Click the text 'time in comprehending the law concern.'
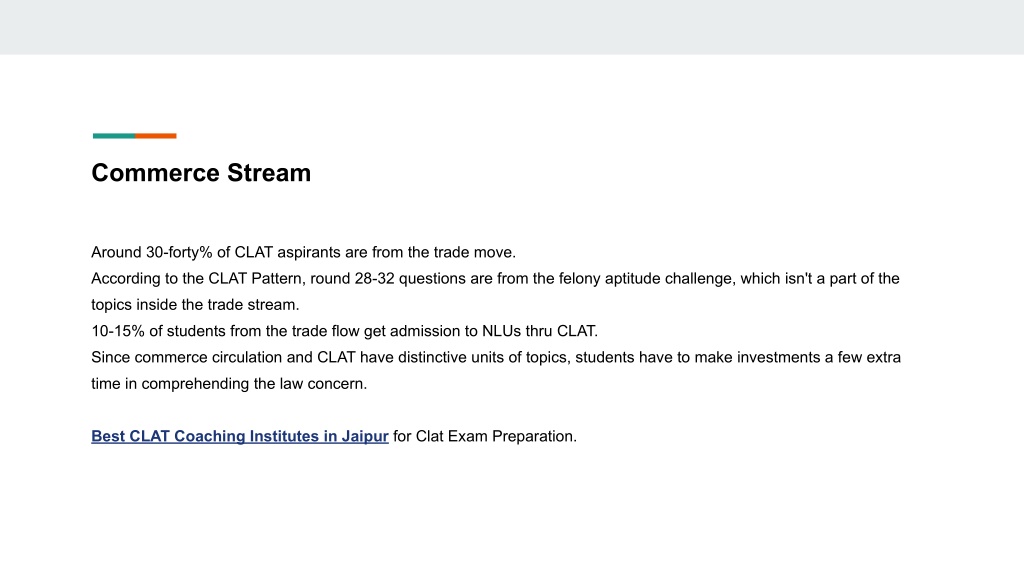Image resolution: width=1024 pixels, height=576 pixels. (x=229, y=384)
